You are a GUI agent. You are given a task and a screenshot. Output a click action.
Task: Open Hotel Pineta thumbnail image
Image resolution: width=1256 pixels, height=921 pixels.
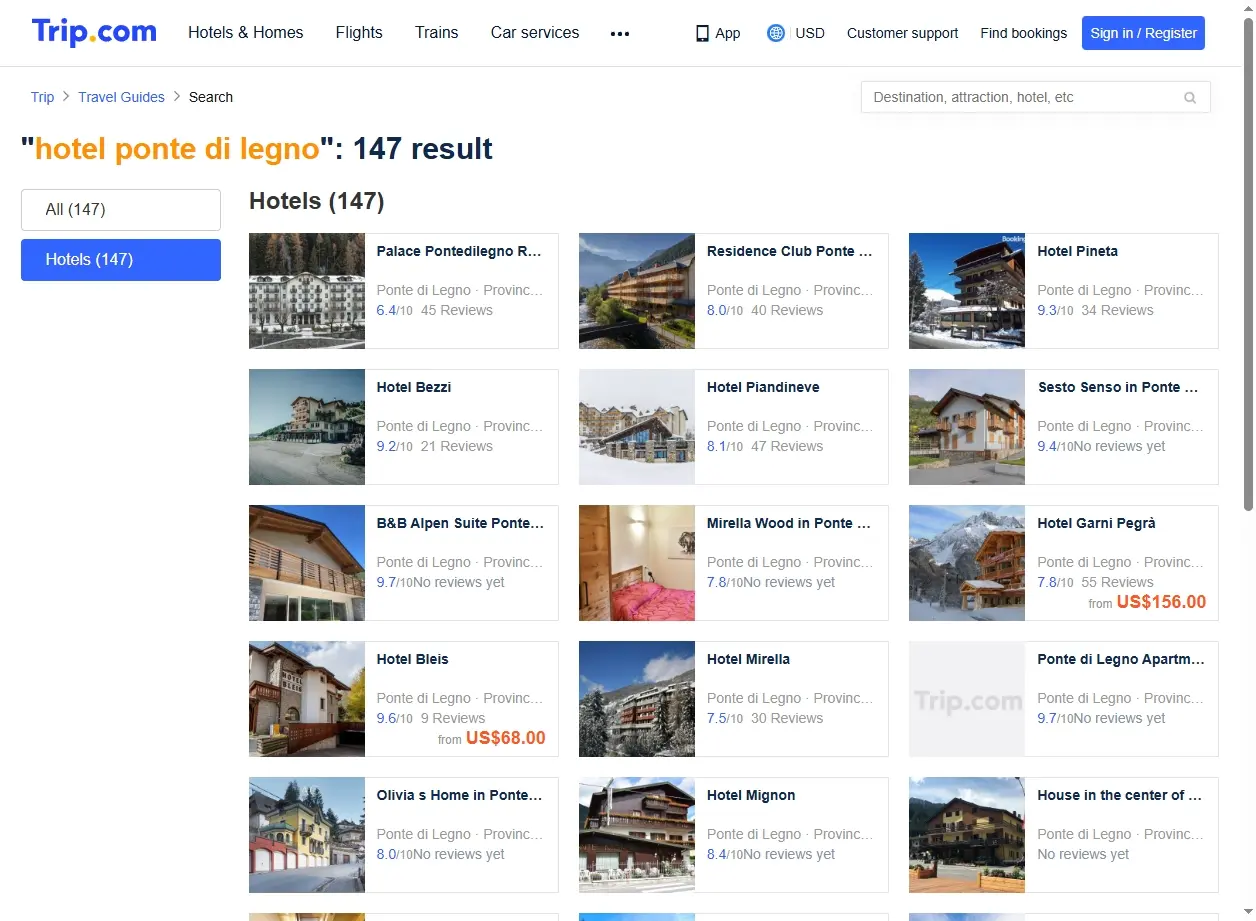click(x=967, y=291)
